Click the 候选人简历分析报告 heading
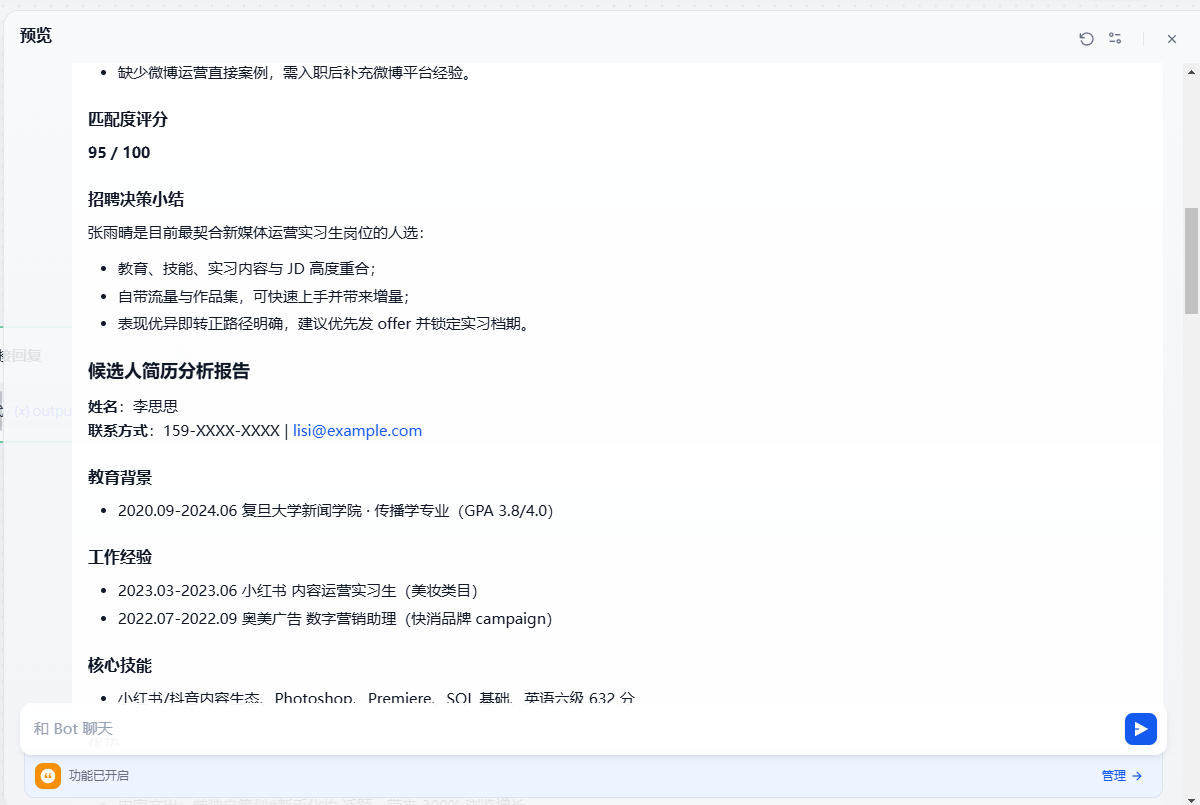1200x805 pixels. coord(169,371)
